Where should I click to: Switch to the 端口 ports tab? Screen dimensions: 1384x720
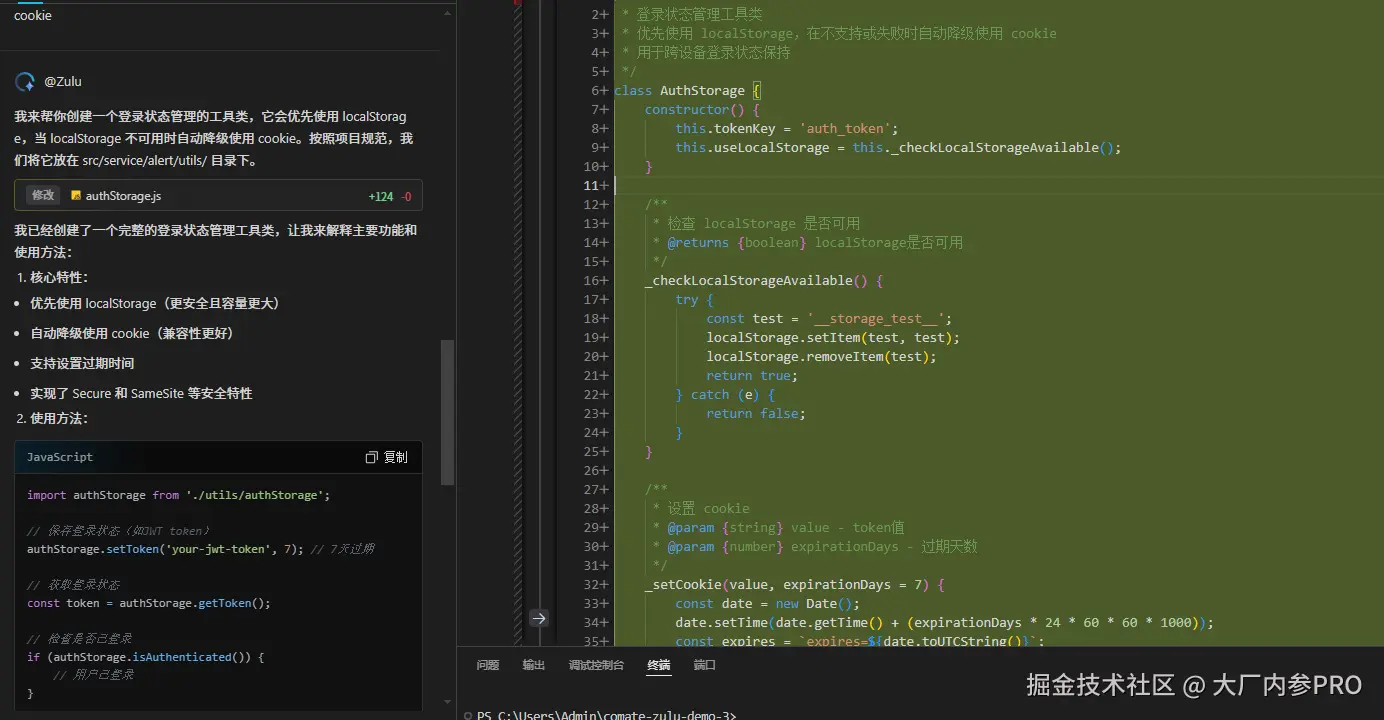704,664
